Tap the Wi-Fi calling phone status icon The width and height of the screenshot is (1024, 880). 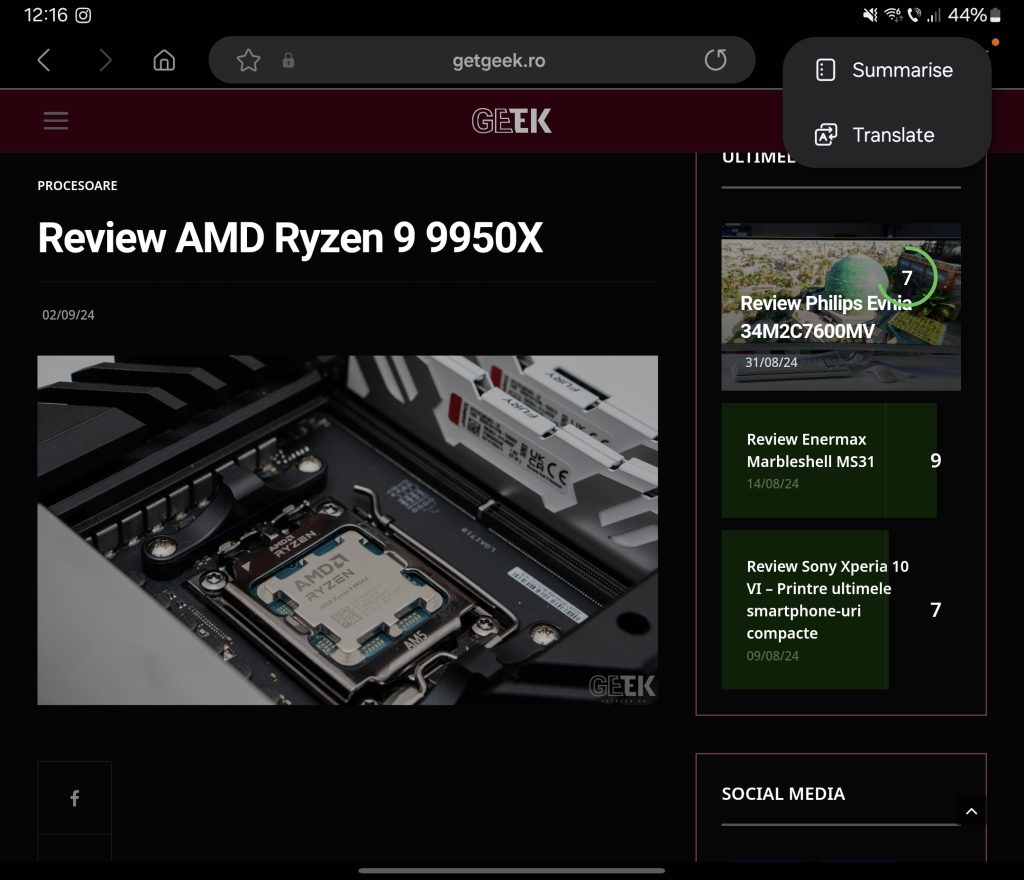click(x=914, y=15)
